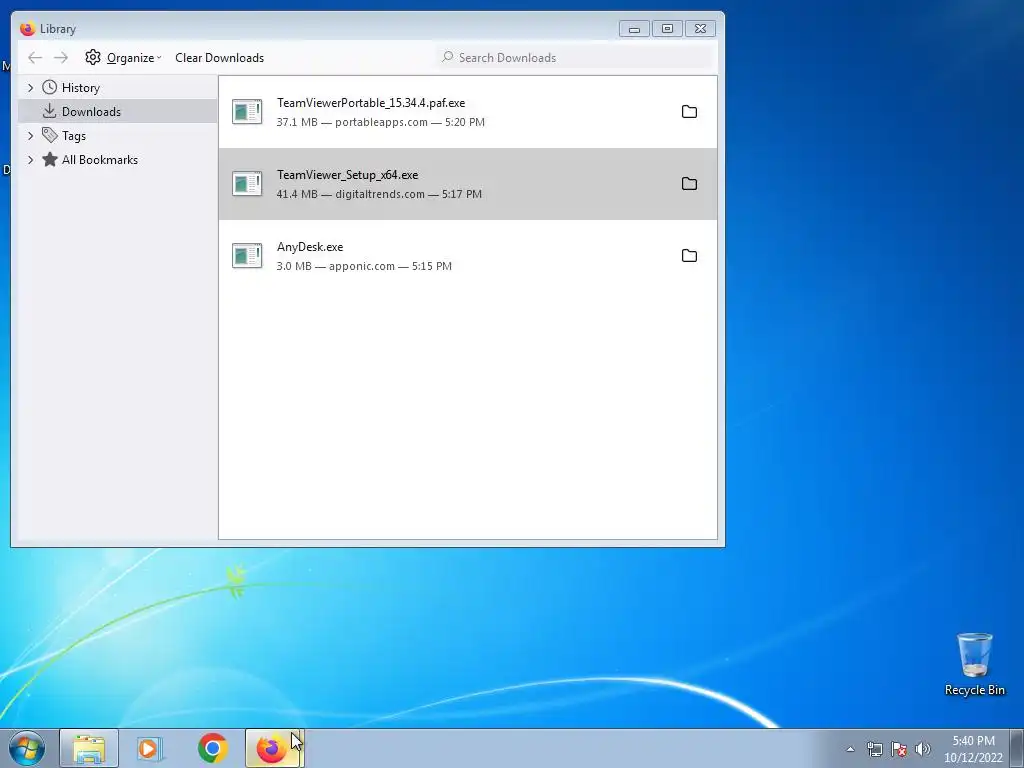This screenshot has width=1024, height=768.
Task: Click the volume speaker tray icon
Action: pyautogui.click(x=923, y=749)
